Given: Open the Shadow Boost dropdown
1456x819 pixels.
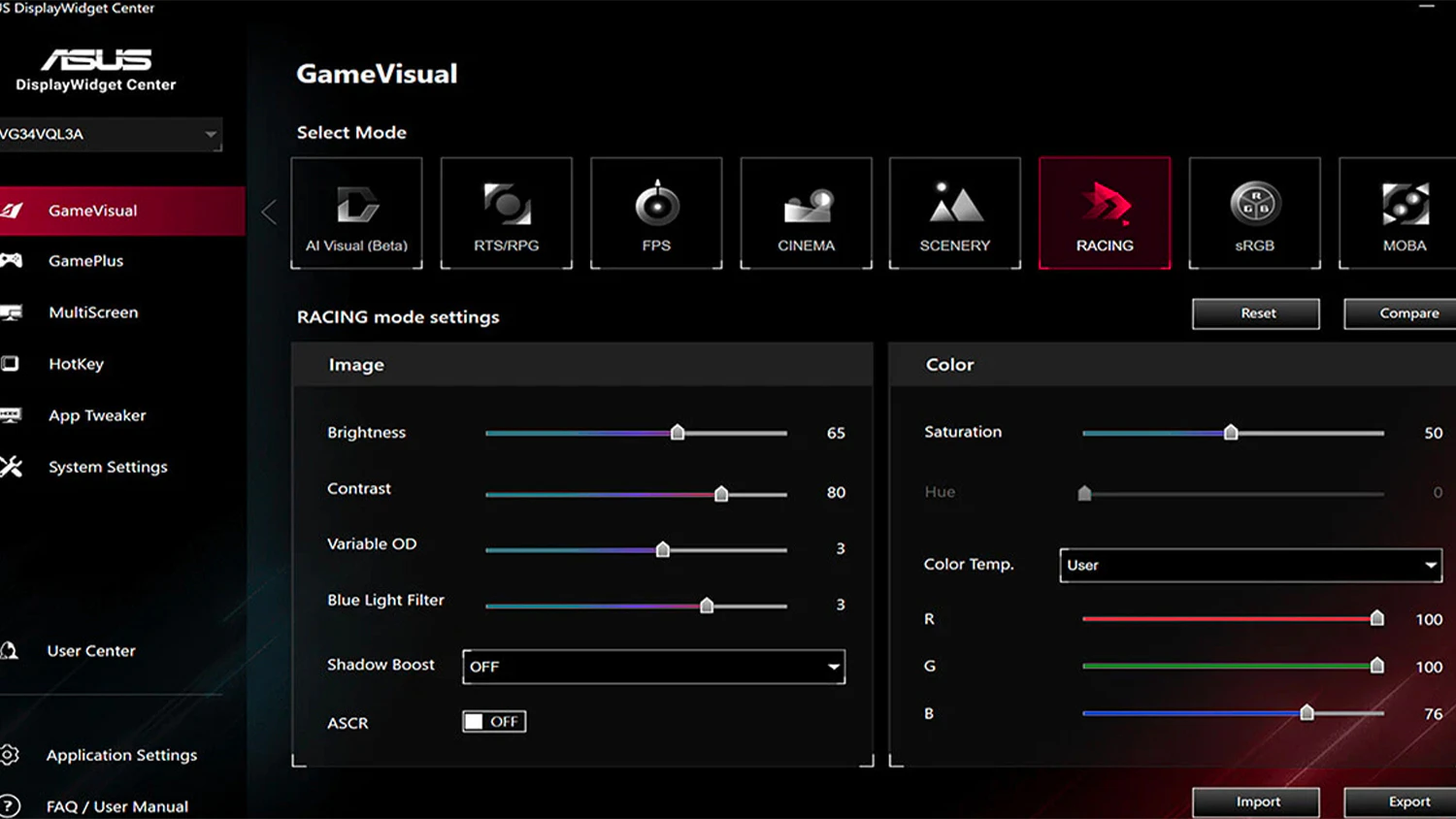Looking at the screenshot, I should [x=653, y=667].
